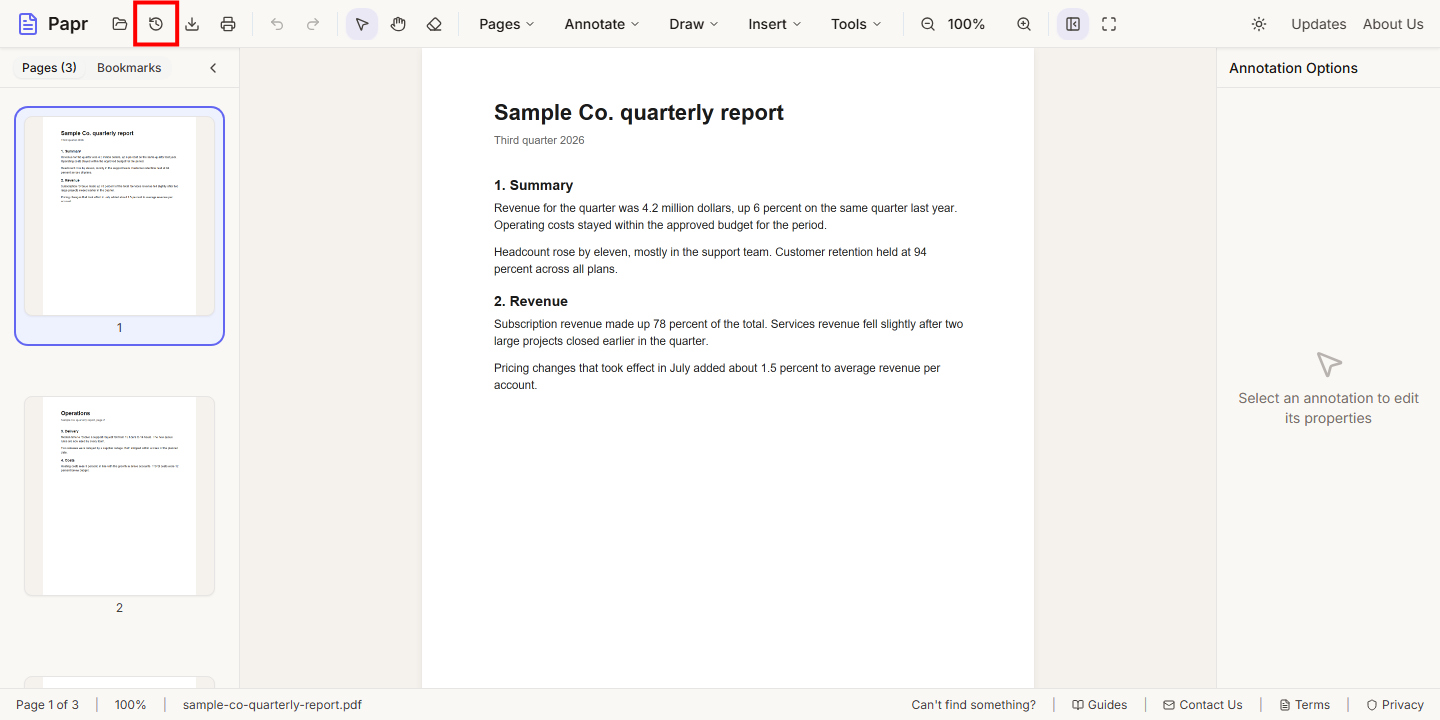Click the "1. Summary" section heading
The width and height of the screenshot is (1440, 720).
pos(534,185)
